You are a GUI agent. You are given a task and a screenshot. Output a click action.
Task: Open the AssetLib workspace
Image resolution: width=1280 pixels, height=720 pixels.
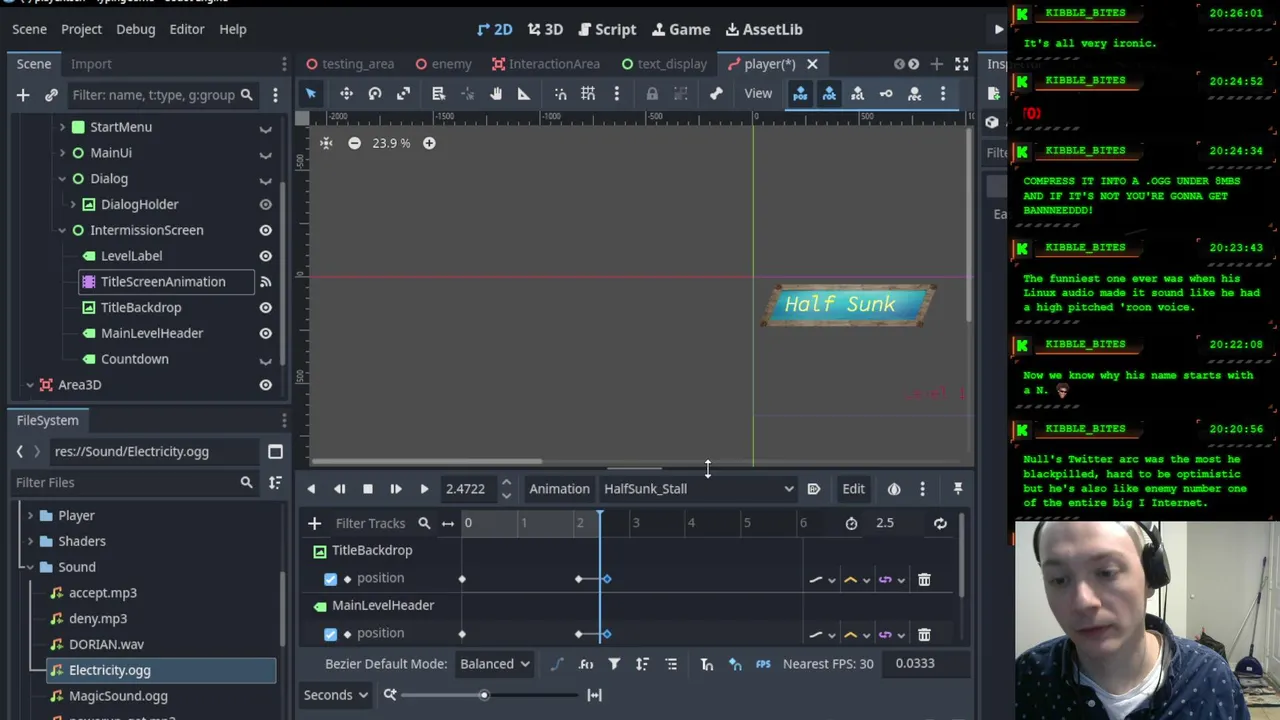tap(764, 29)
